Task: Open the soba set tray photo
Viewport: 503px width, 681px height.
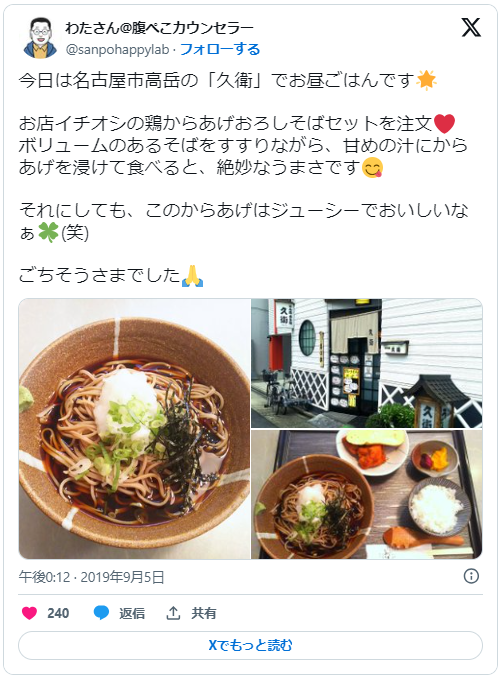Action: 367,494
